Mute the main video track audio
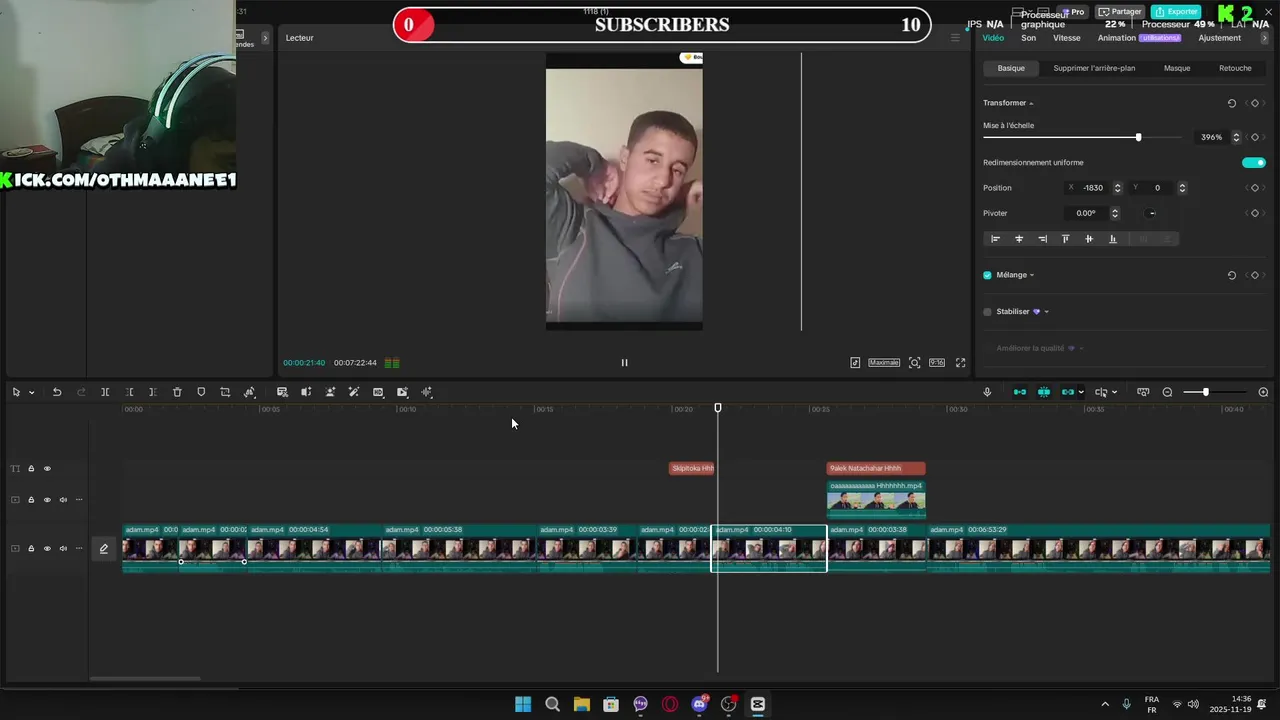This screenshot has width=1280, height=720. click(x=63, y=548)
